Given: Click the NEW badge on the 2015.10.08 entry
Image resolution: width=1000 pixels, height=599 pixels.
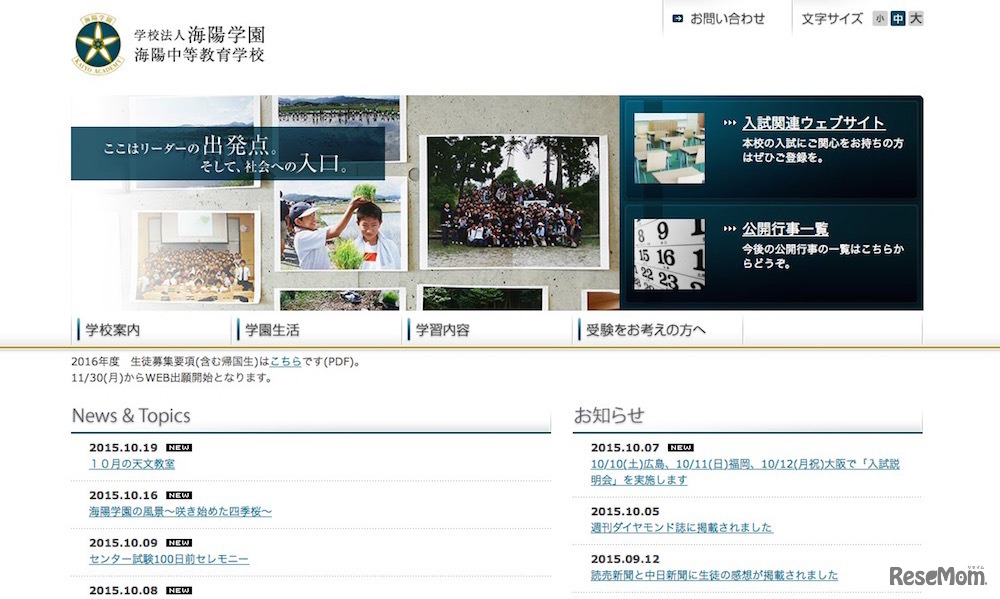Looking at the screenshot, I should (182, 588).
